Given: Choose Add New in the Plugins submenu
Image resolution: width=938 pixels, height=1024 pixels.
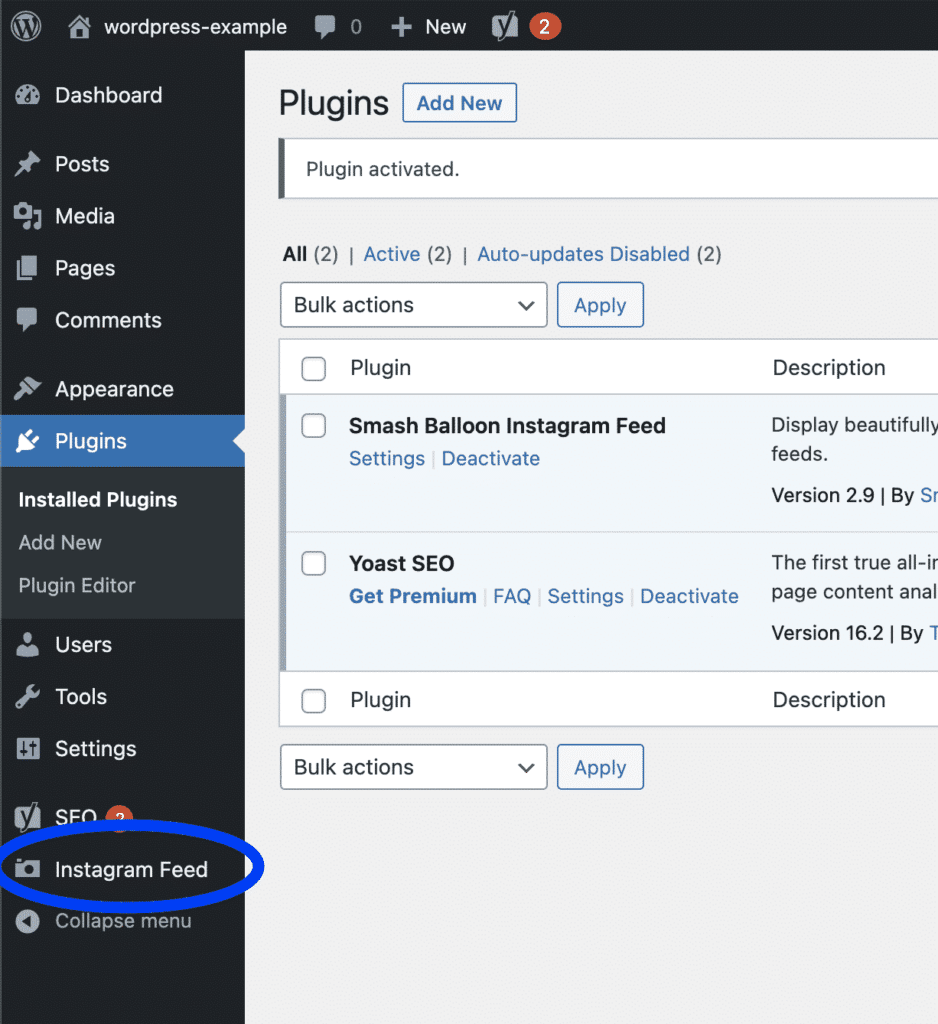Looking at the screenshot, I should pos(60,543).
